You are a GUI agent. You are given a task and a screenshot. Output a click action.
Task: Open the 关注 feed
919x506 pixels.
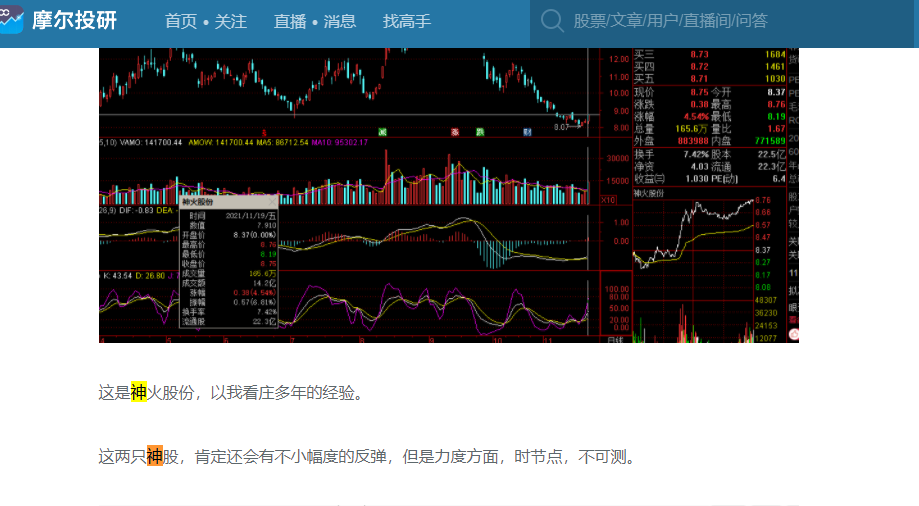pyautogui.click(x=230, y=22)
